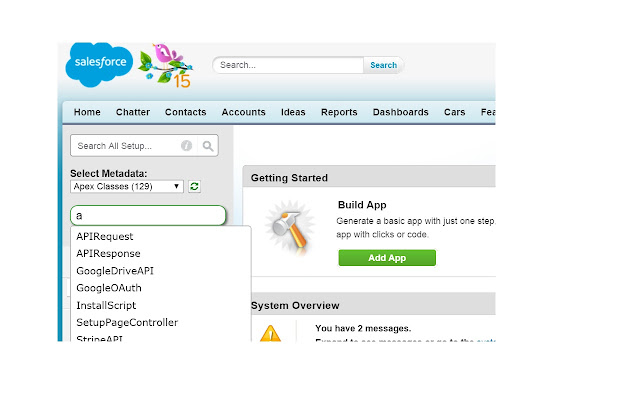Image resolution: width=640 pixels, height=400 pixels.
Task: Click the metadata filter box containing 'a'
Action: 148,216
